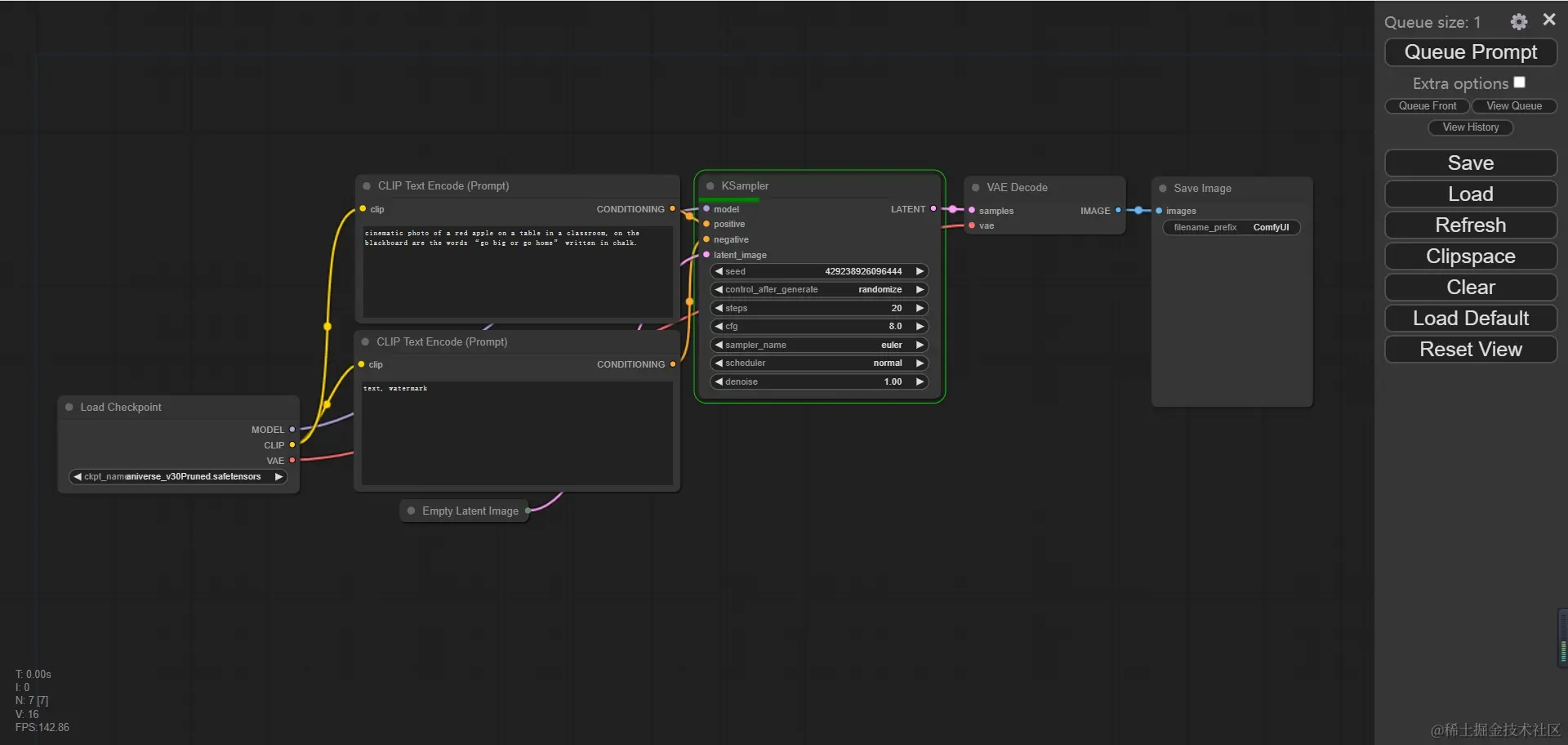1568x745 pixels.
Task: Increase steps with right arrow
Action: tap(920, 308)
